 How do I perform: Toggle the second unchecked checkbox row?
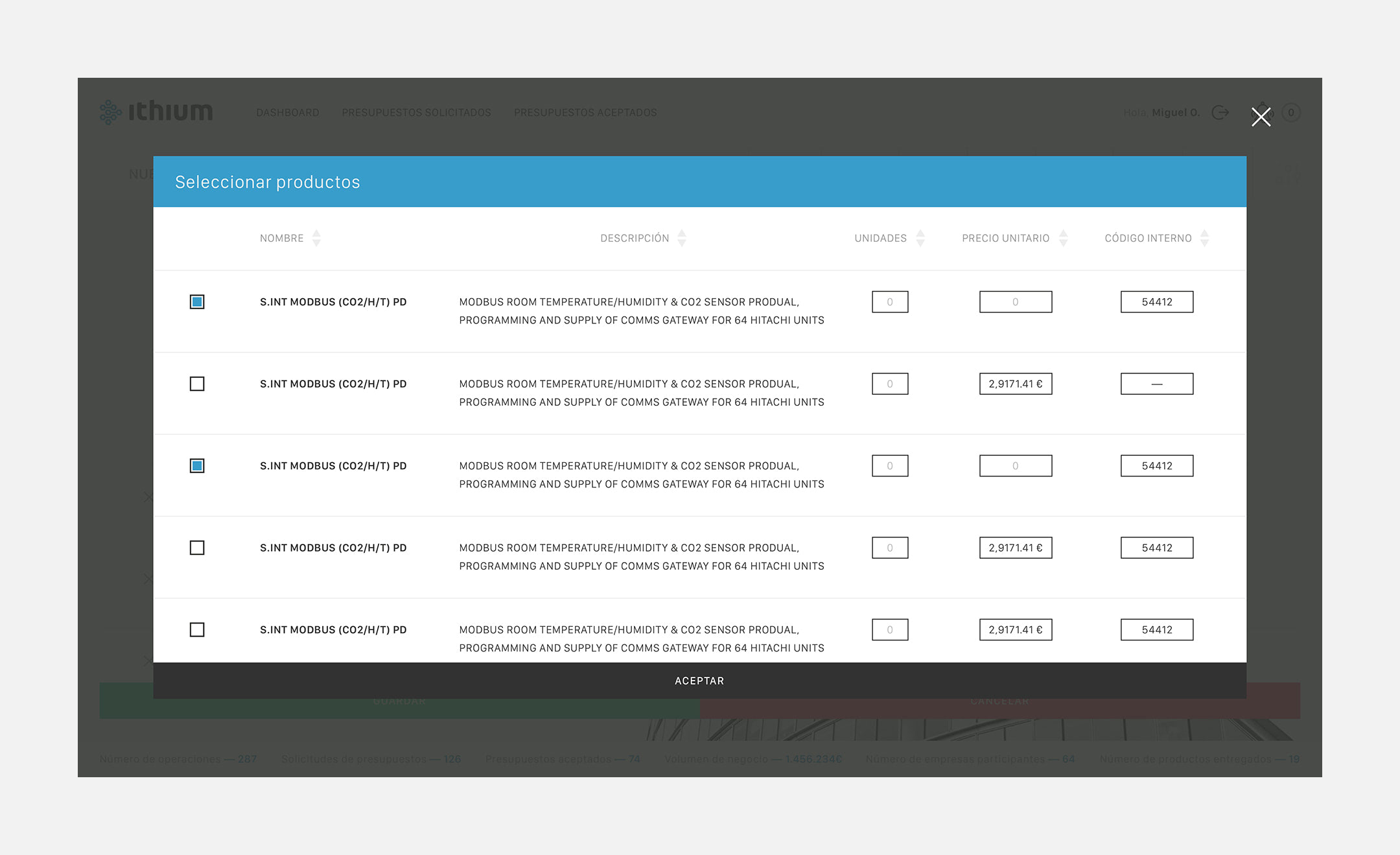[197, 547]
